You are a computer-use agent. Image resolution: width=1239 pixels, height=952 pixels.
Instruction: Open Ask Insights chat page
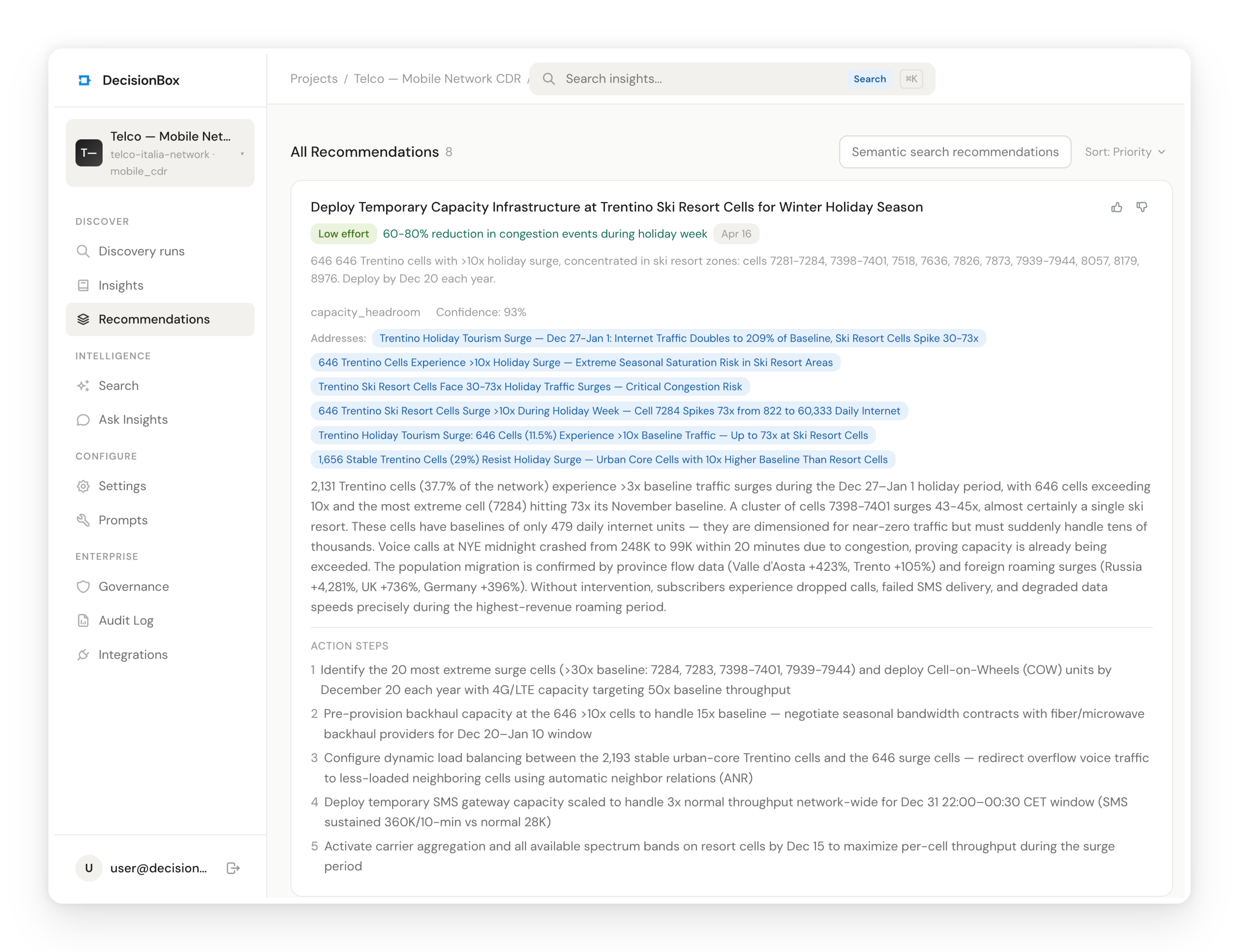point(133,419)
